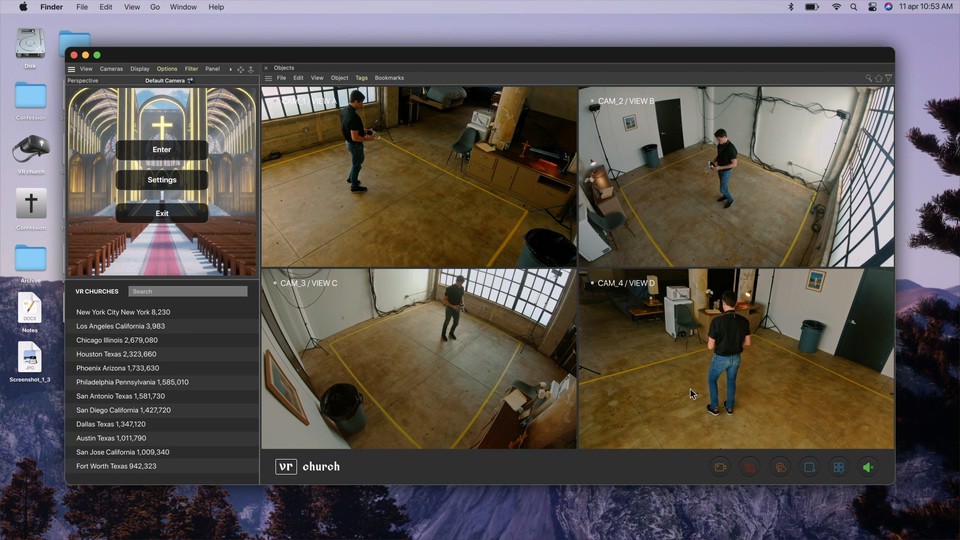
Task: Close the Objects panel tab
Action: click(x=266, y=68)
